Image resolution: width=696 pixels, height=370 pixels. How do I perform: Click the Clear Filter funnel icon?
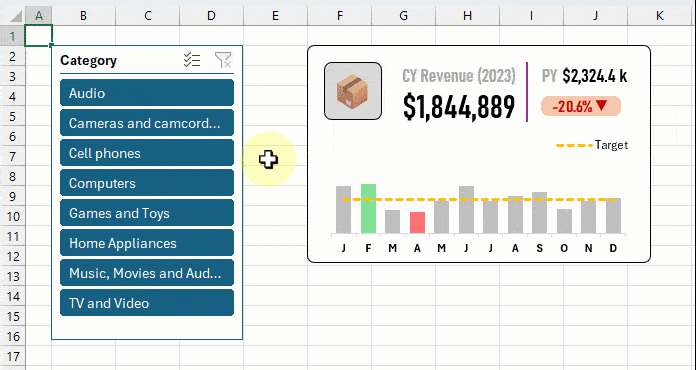(223, 60)
